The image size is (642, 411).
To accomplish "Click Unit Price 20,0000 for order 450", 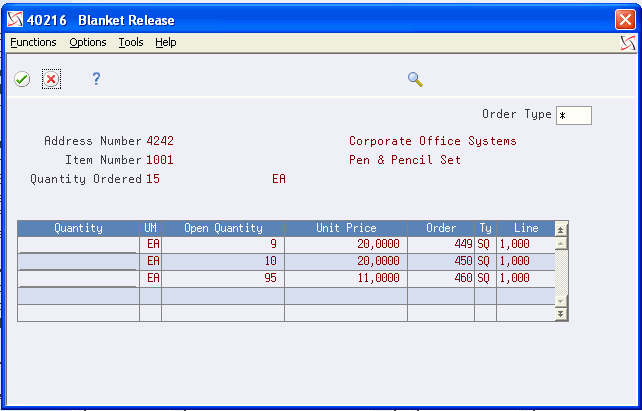I will [x=346, y=262].
